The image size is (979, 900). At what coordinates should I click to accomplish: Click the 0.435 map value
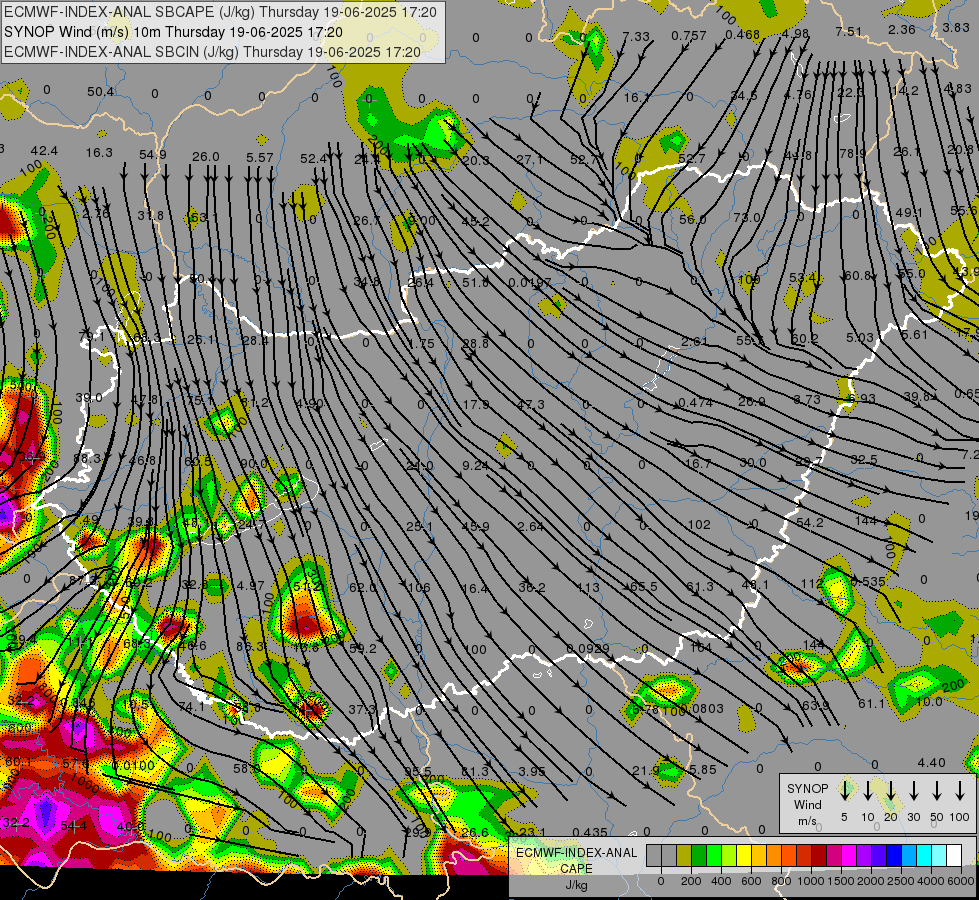pyautogui.click(x=589, y=832)
